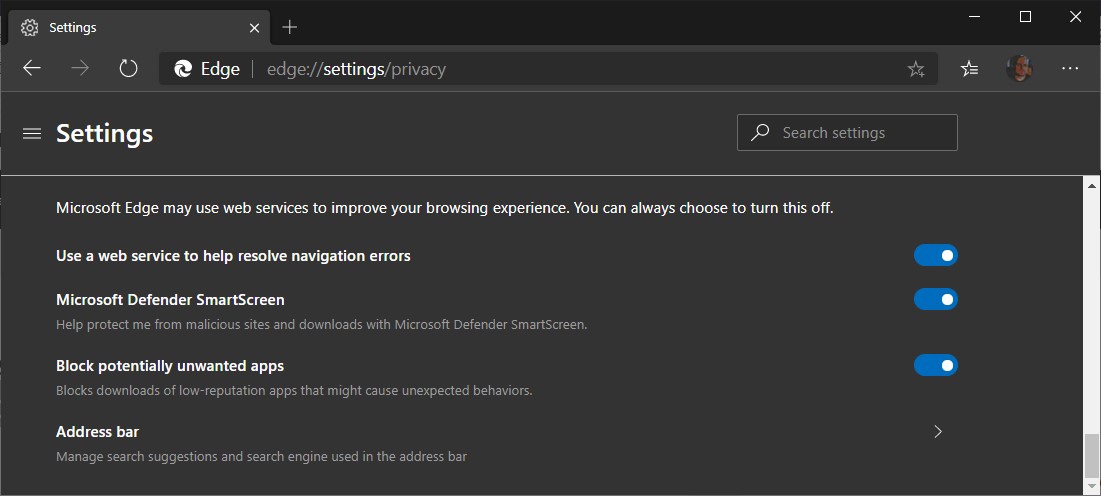1101x496 pixels.
Task: Click the forward navigation arrow
Action: coord(80,68)
